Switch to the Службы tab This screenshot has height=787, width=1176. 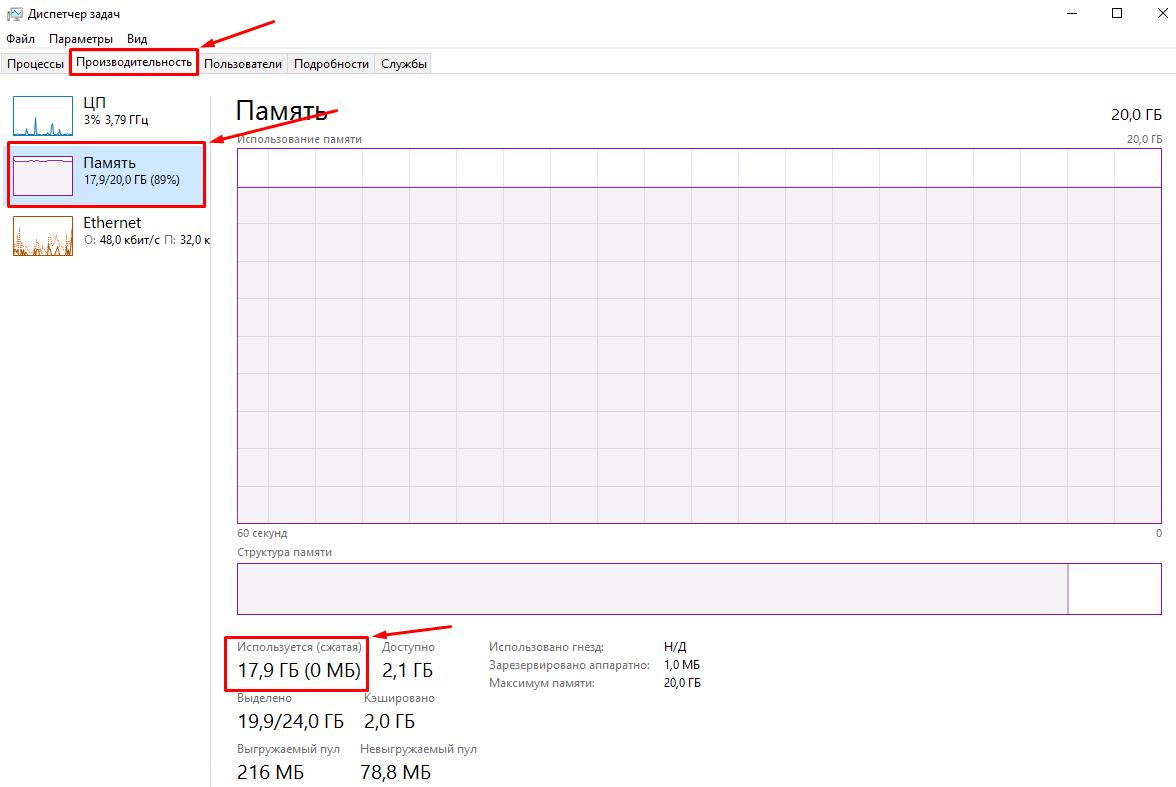click(x=404, y=64)
